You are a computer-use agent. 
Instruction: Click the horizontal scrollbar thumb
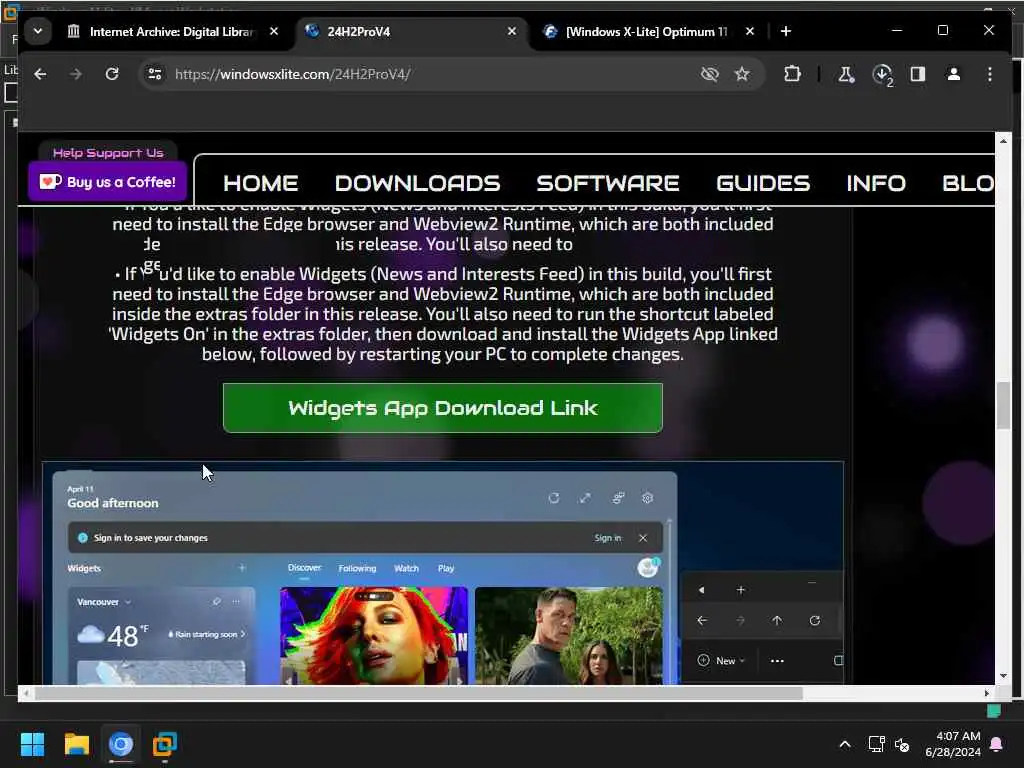click(x=418, y=694)
